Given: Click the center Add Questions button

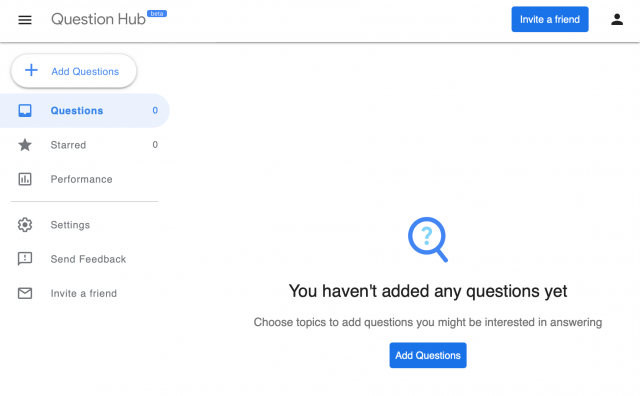Looking at the screenshot, I should tap(428, 355).
